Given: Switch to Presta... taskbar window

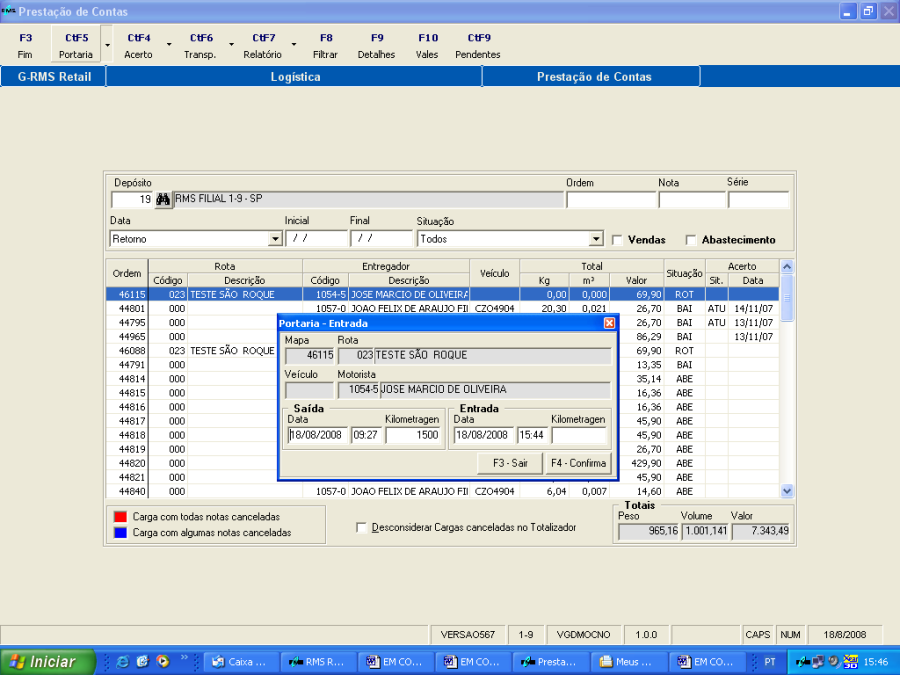Looking at the screenshot, I should (x=550, y=662).
